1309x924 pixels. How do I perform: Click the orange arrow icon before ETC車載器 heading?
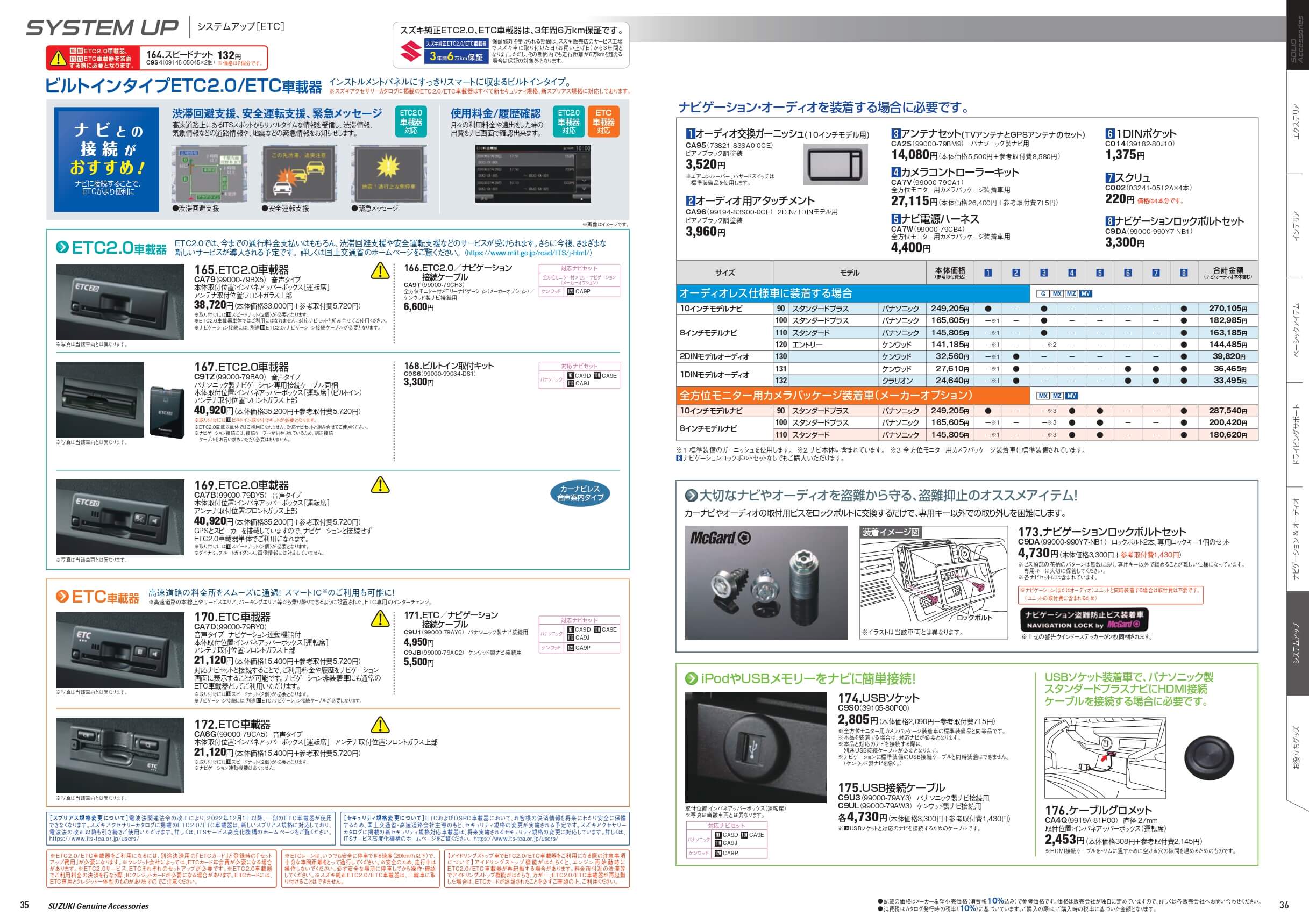coord(62,597)
